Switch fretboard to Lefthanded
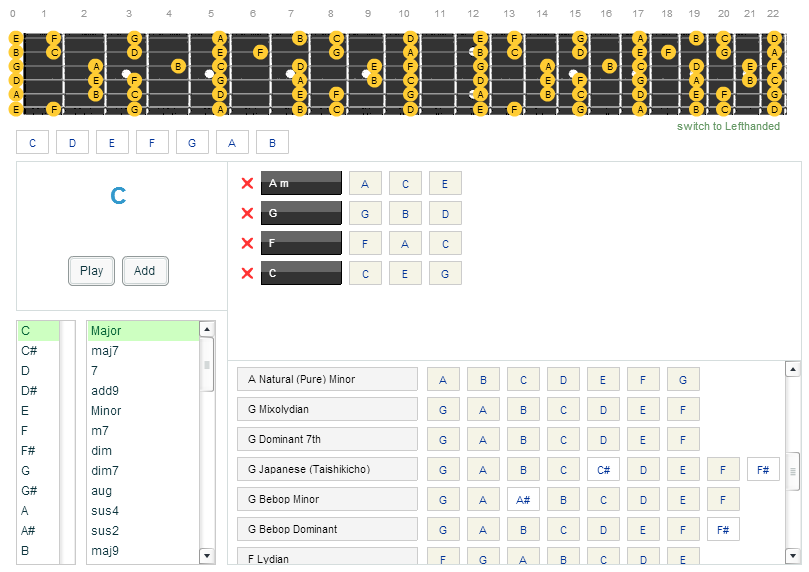 coord(728,126)
